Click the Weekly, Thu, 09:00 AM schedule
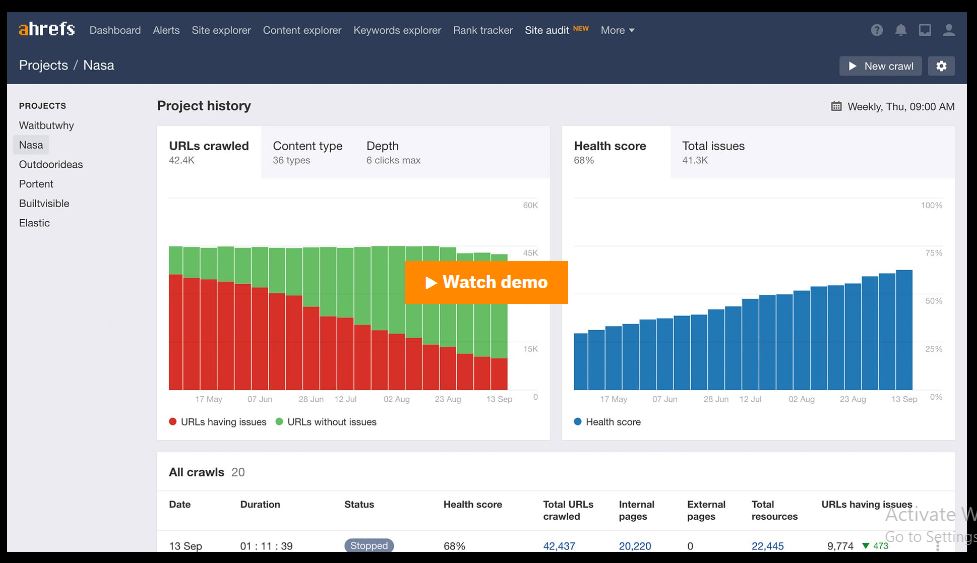The height and width of the screenshot is (563, 977). click(x=900, y=106)
